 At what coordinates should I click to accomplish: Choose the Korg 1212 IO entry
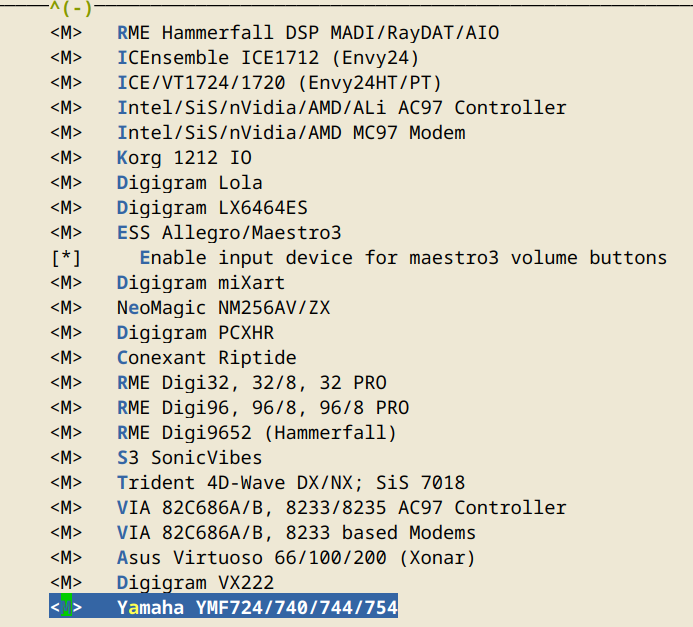click(x=184, y=158)
